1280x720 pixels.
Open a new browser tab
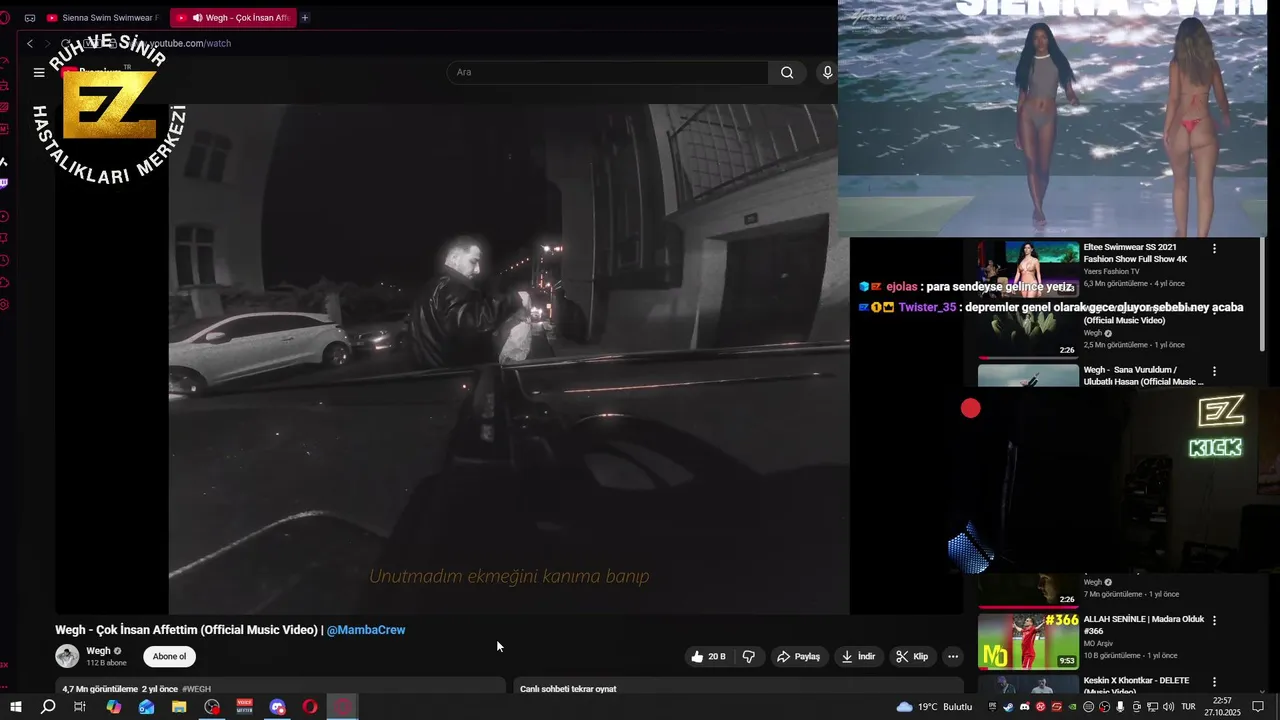(x=305, y=17)
